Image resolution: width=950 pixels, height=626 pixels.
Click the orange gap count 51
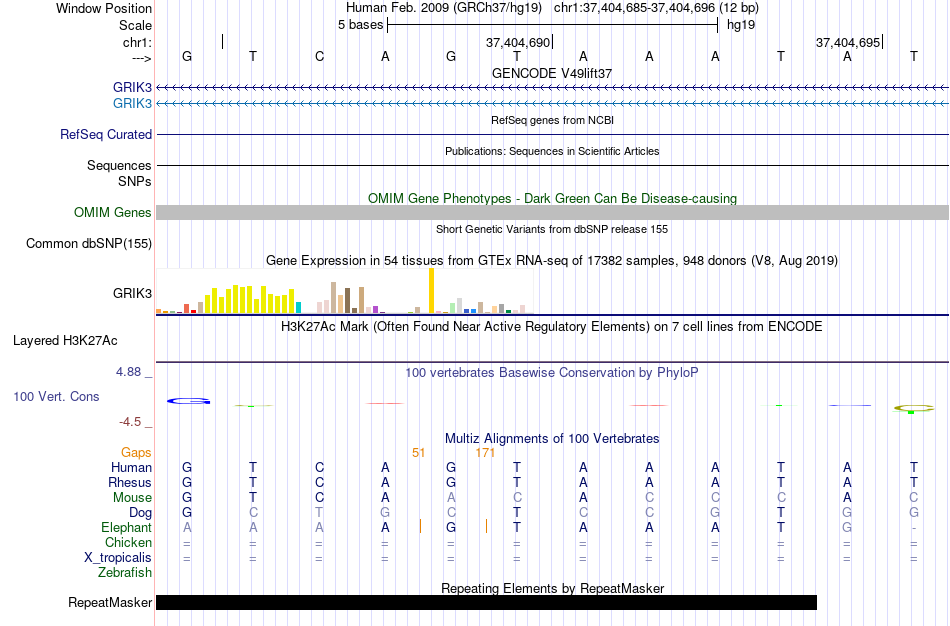[x=418, y=453]
